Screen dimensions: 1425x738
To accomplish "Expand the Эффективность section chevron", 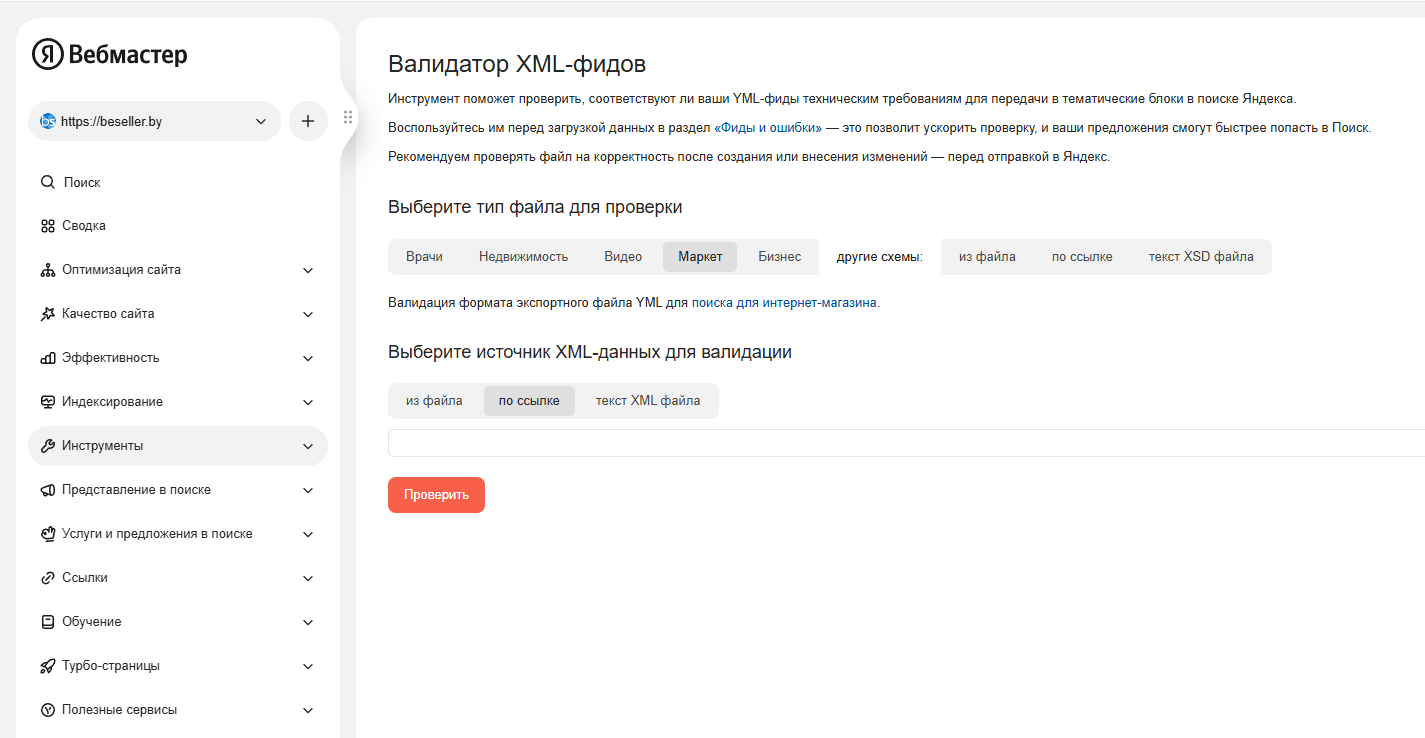I will pyautogui.click(x=308, y=358).
